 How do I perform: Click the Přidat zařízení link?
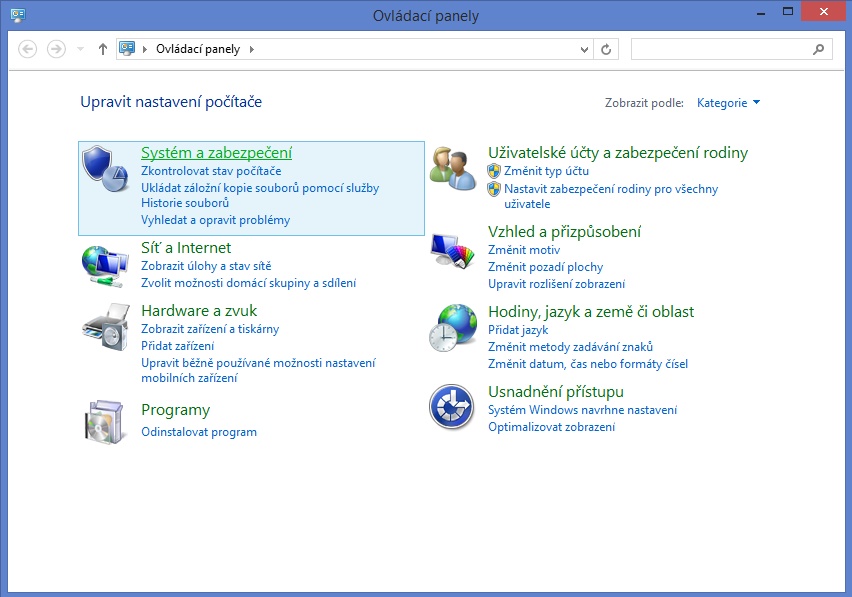[x=177, y=345]
